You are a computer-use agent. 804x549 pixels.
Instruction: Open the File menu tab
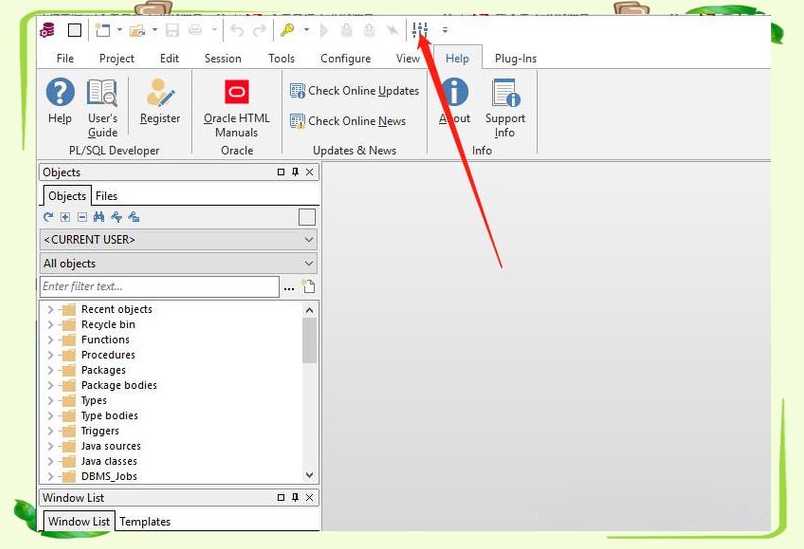point(65,58)
